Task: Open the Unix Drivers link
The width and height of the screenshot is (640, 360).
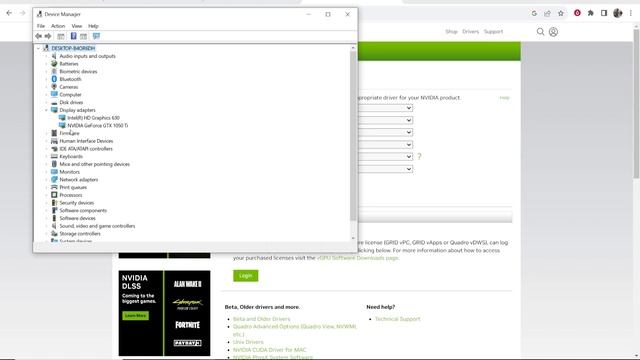Action: pos(248,342)
